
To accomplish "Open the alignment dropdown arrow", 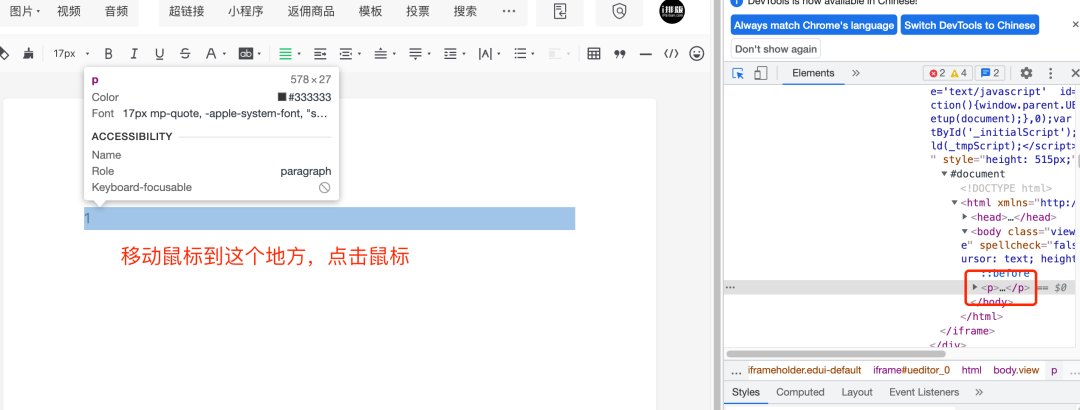I will (x=299, y=54).
